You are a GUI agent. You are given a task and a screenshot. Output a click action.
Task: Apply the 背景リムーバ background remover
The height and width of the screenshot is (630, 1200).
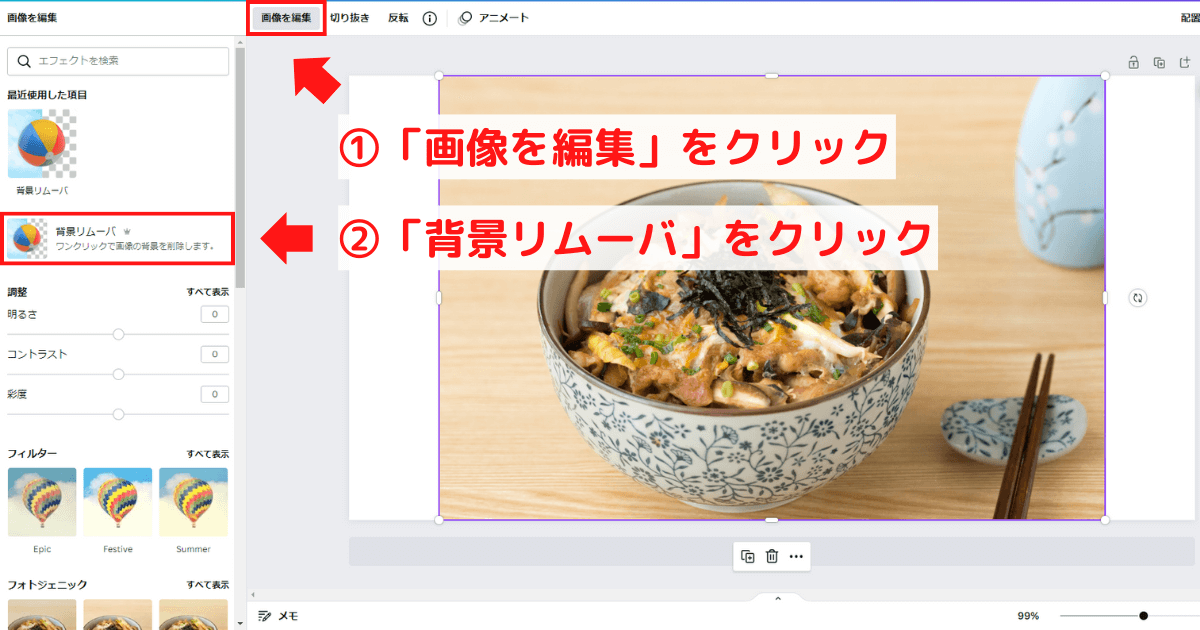(x=117, y=237)
